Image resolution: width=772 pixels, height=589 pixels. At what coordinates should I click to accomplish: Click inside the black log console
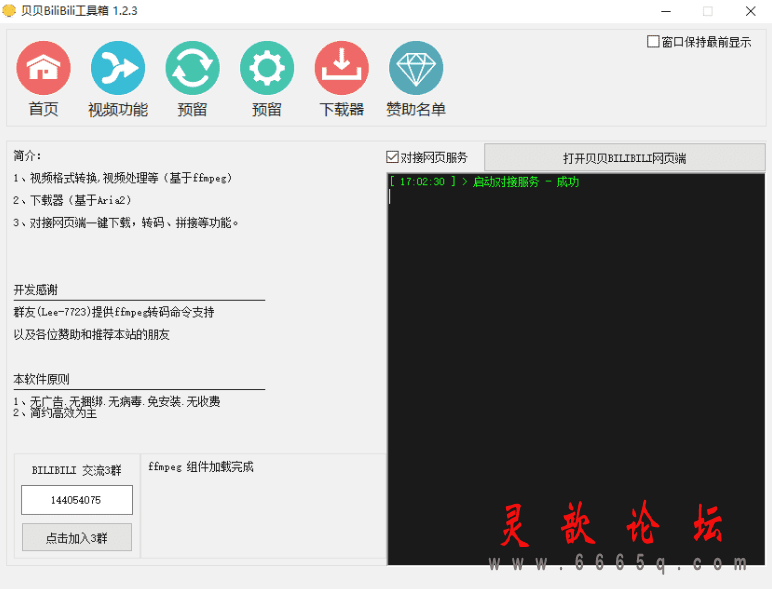click(x=576, y=369)
